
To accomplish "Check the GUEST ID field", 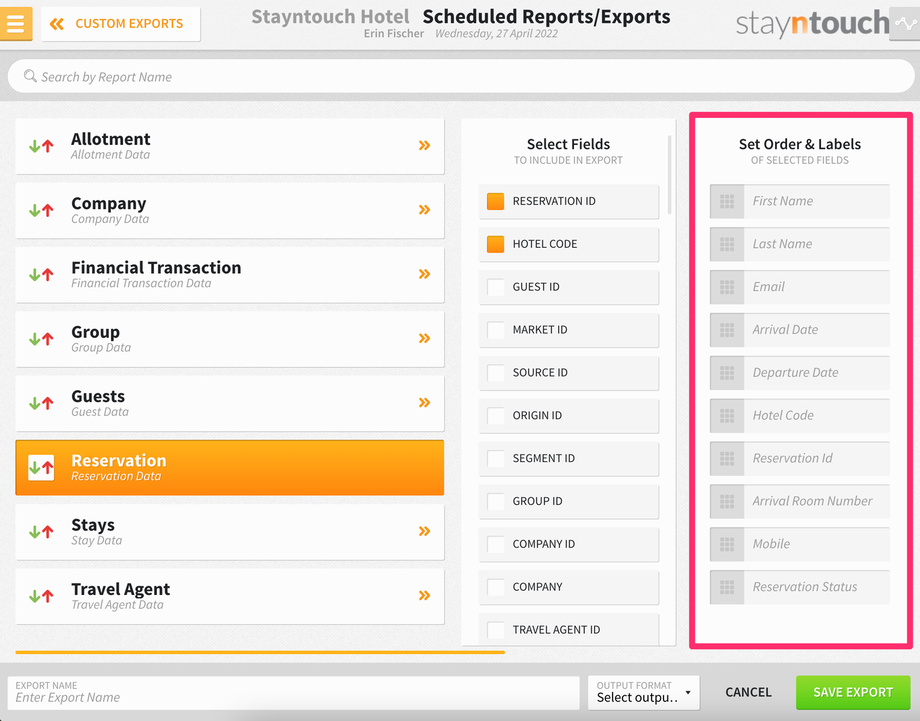I will [x=495, y=287].
